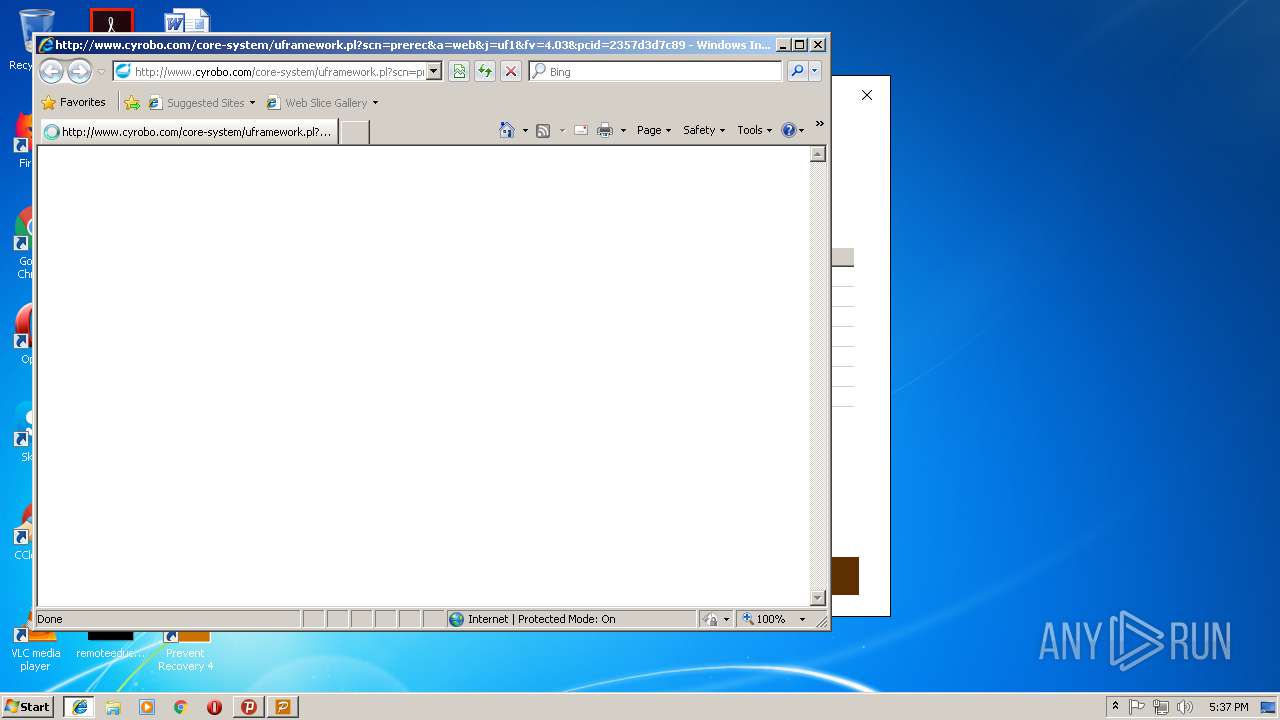Click the Home page icon
Screen dimensions: 1280x720
coord(507,130)
